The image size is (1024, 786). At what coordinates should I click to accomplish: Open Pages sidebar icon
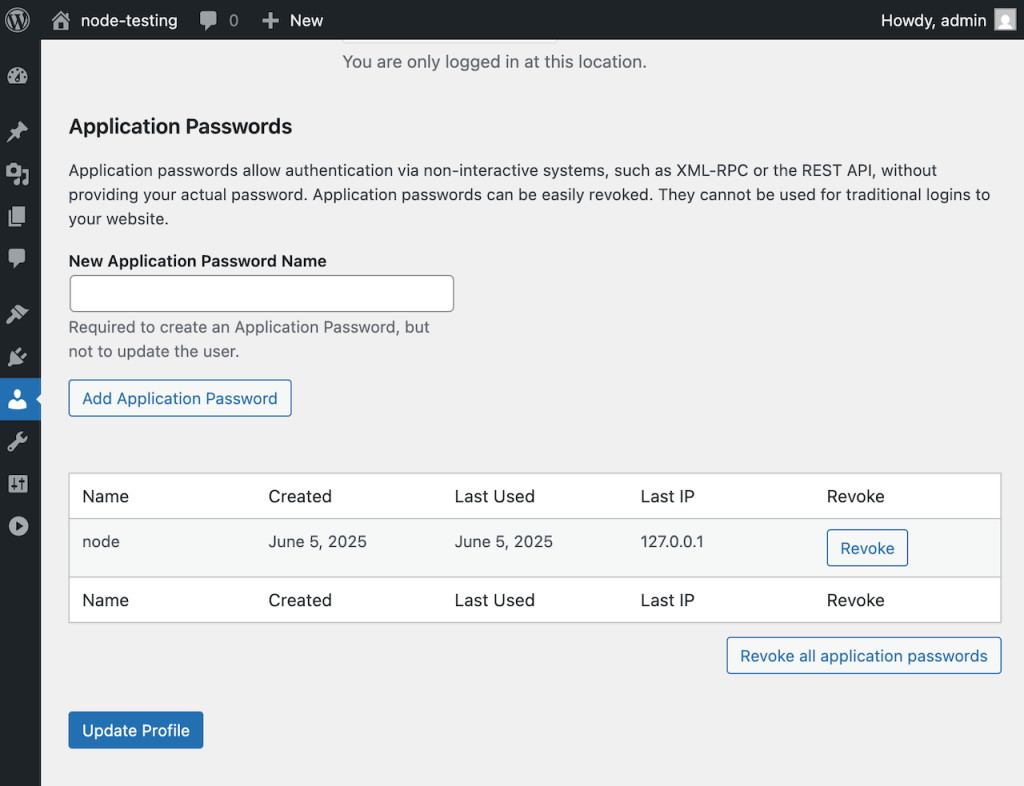click(x=18, y=216)
